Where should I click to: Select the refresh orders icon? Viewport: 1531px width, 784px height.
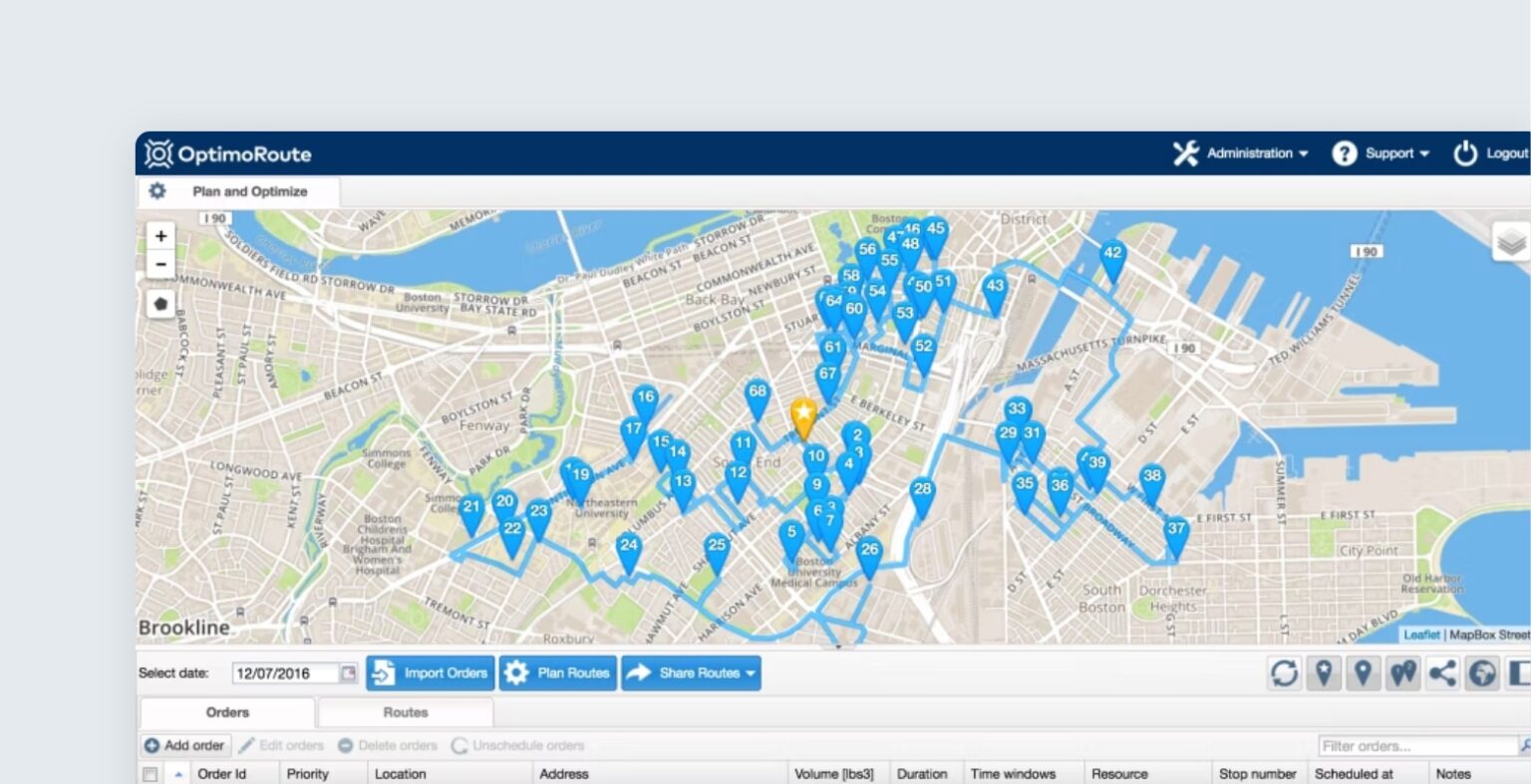pyautogui.click(x=1284, y=672)
